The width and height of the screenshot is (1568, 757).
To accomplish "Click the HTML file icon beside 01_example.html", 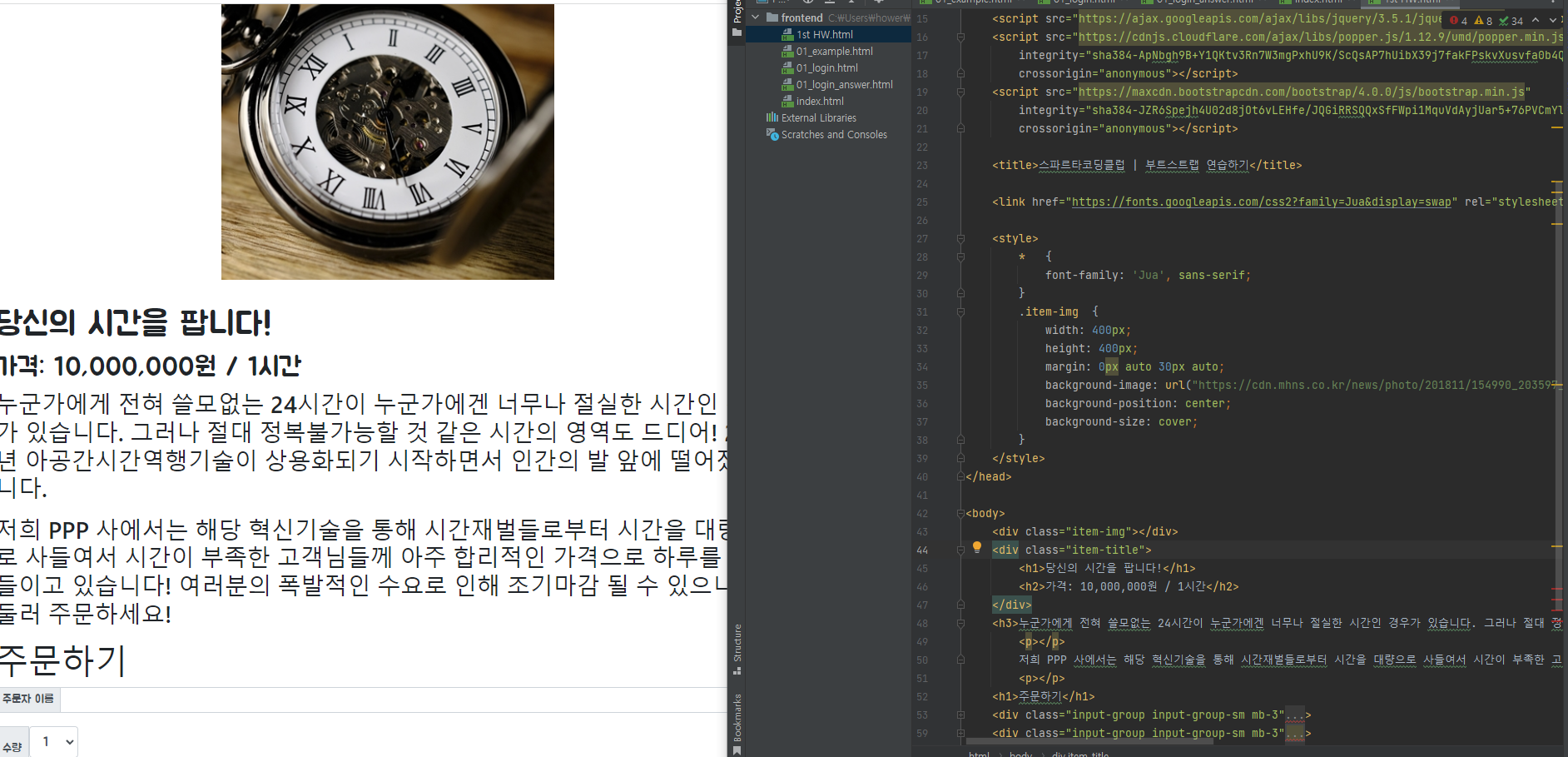I will click(x=787, y=52).
